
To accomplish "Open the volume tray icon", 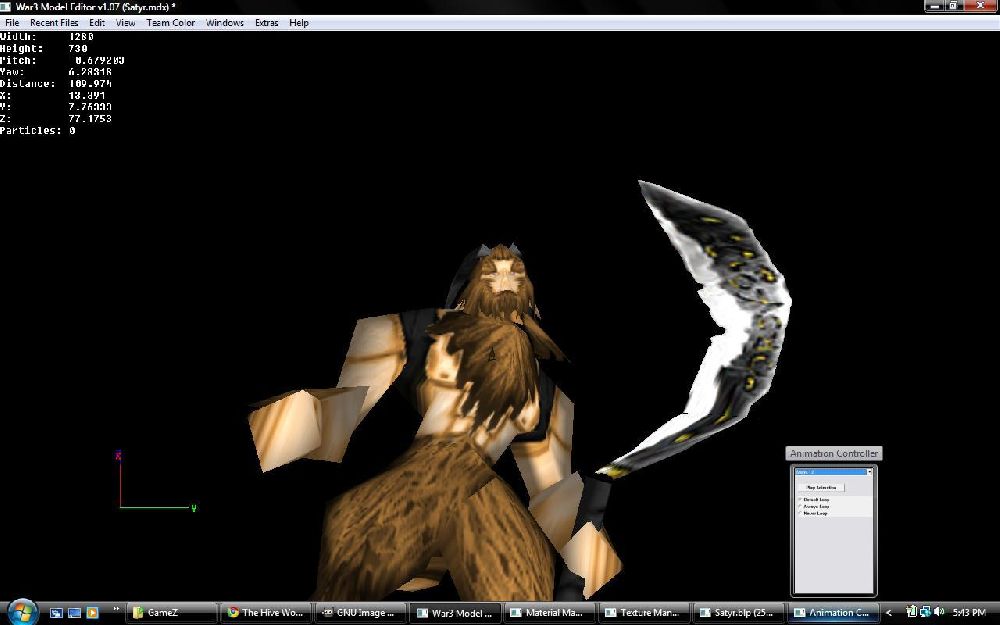I will pos(939,612).
